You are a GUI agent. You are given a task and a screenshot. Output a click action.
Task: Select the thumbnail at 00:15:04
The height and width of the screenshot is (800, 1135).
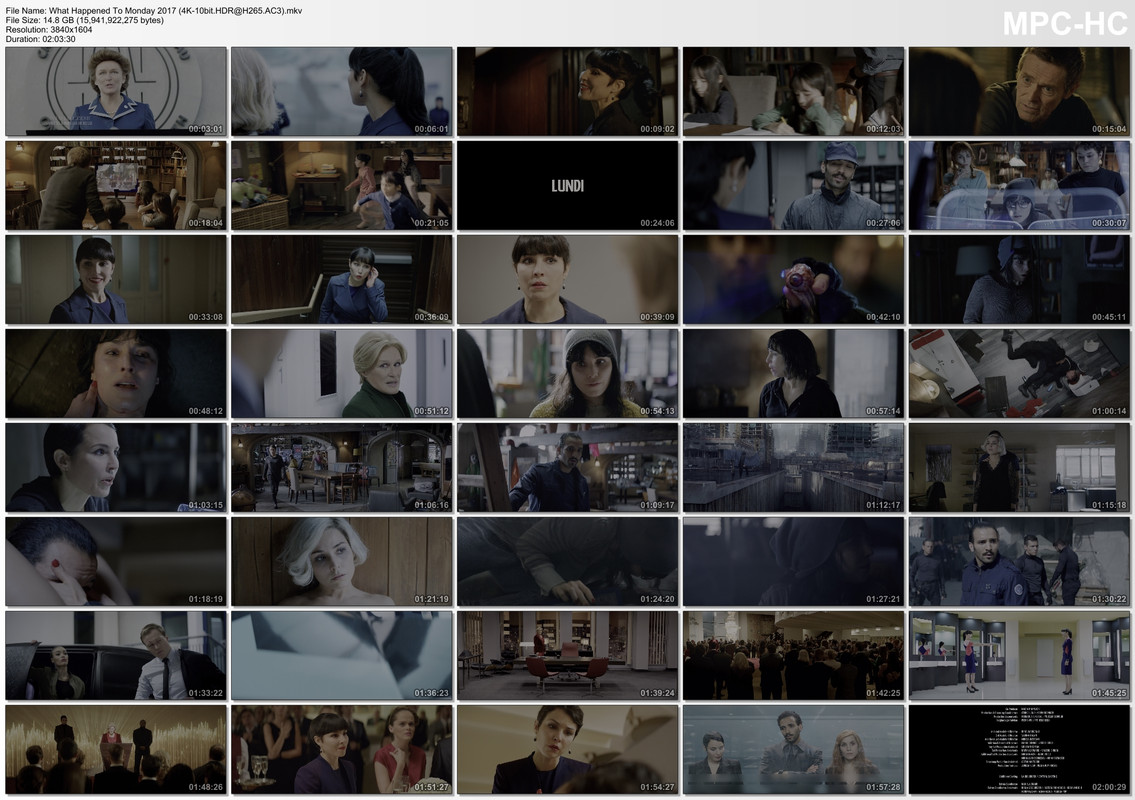point(1019,92)
